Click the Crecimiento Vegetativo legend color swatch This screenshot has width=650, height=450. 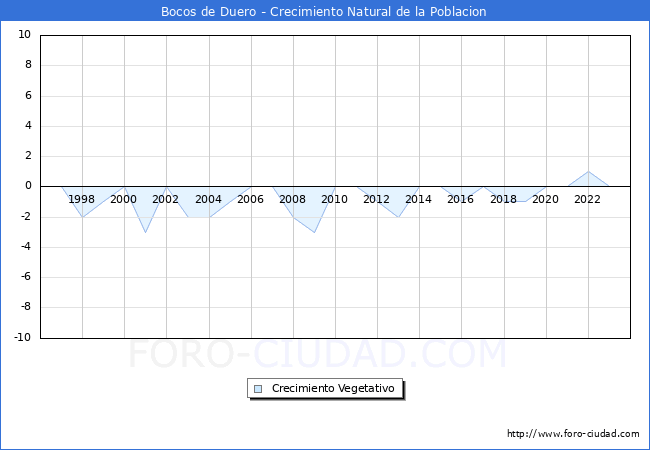pyautogui.click(x=258, y=389)
